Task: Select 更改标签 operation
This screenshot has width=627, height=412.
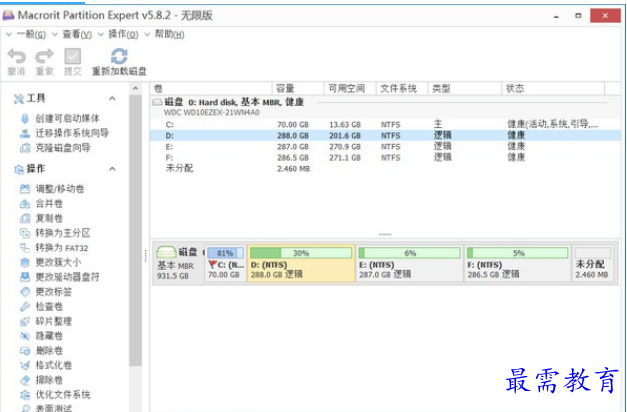Action: [x=53, y=292]
